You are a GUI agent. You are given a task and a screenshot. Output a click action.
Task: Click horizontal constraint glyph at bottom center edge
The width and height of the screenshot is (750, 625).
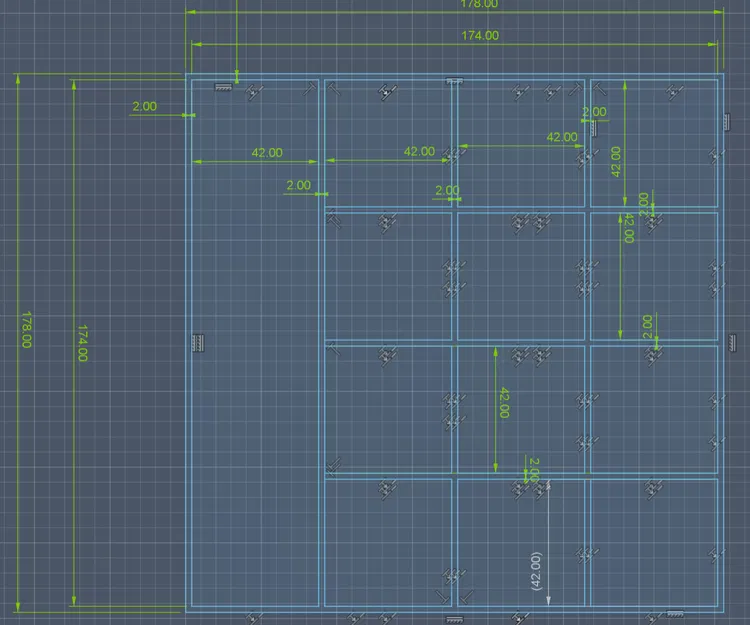454,620
